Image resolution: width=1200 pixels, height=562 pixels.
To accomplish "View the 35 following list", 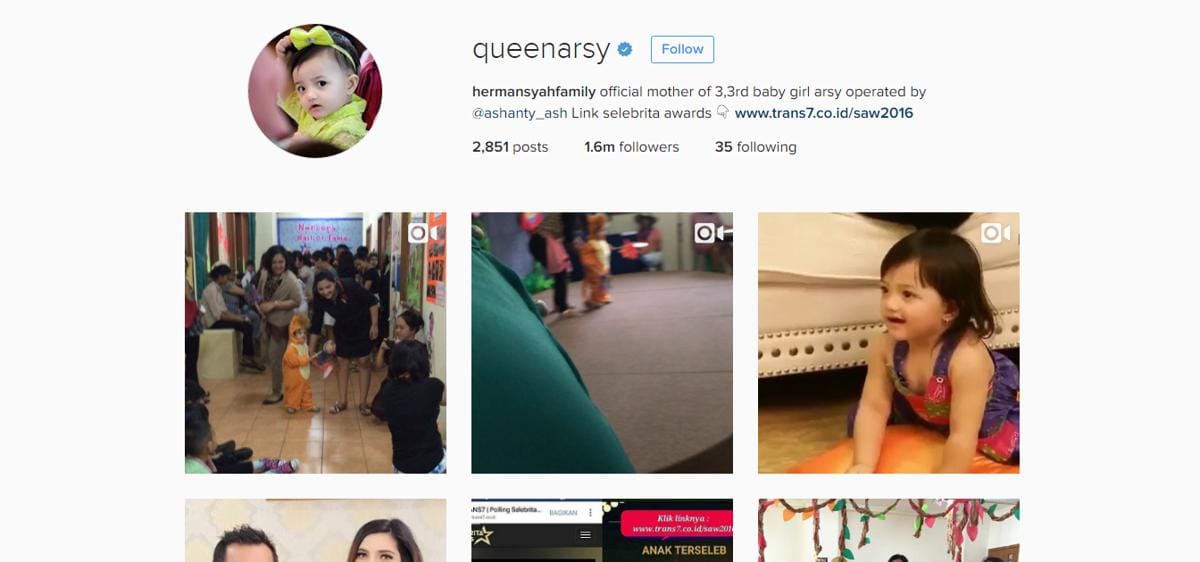I will pyautogui.click(x=756, y=147).
